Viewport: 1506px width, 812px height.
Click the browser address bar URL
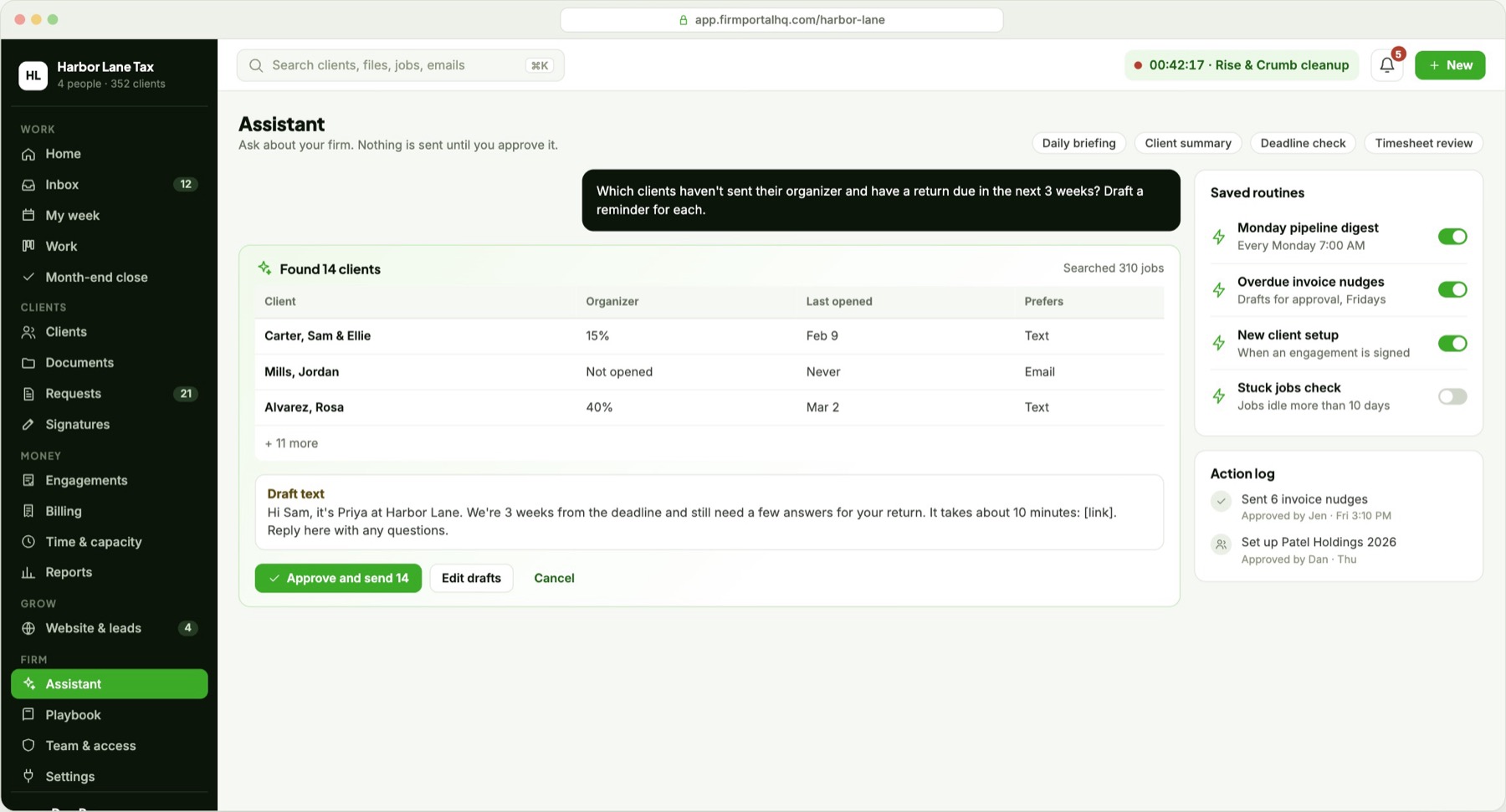tap(781, 20)
